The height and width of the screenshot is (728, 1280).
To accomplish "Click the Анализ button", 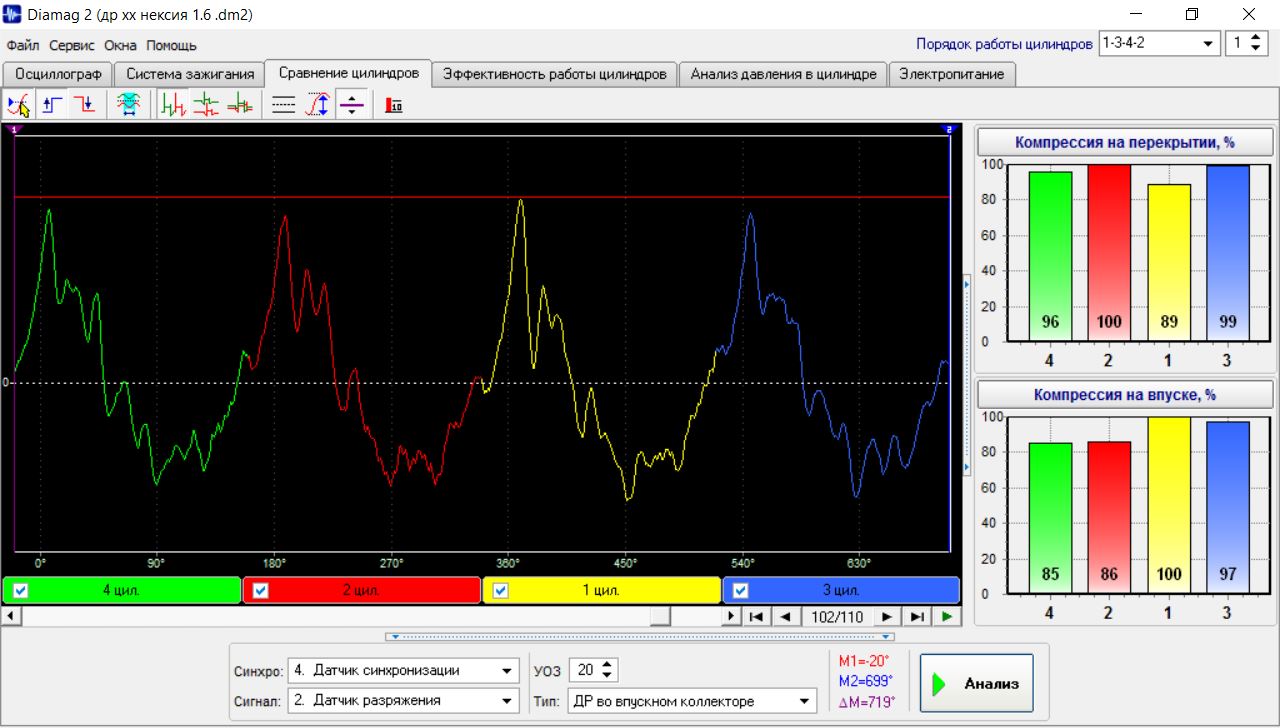I will point(976,684).
